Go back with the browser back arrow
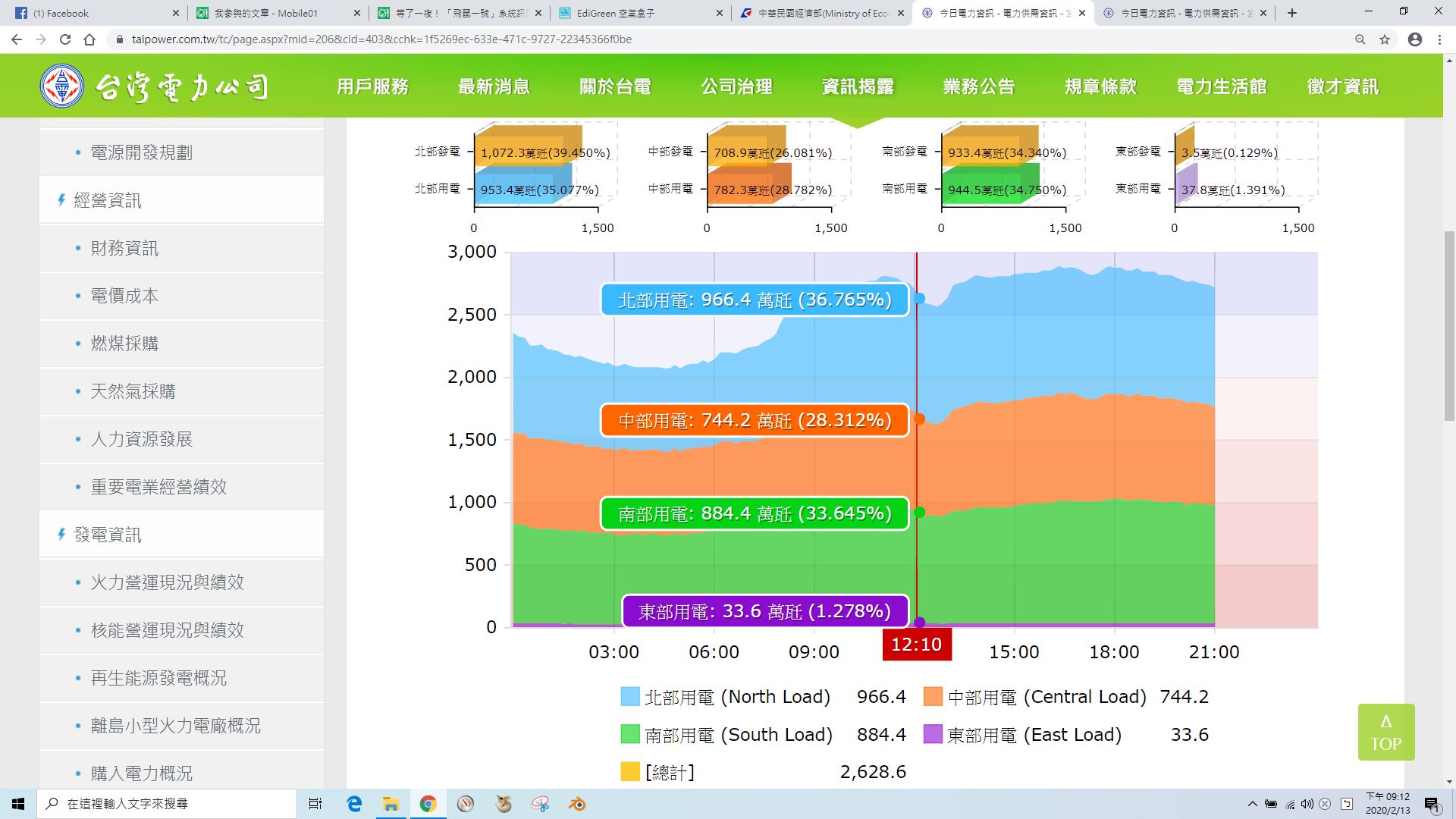This screenshot has width=1456, height=819. click(17, 39)
